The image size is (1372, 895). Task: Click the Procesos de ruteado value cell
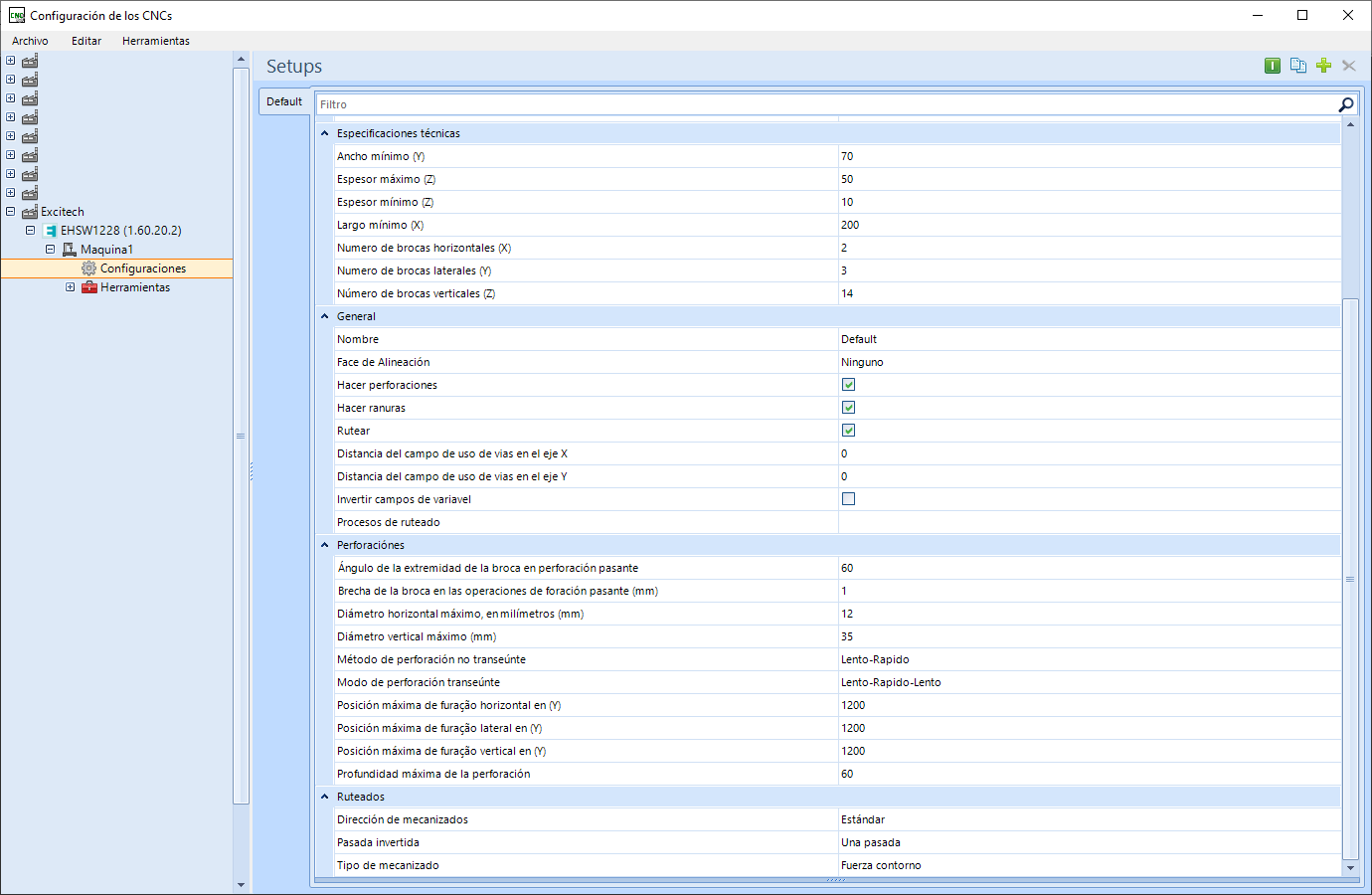(1089, 522)
